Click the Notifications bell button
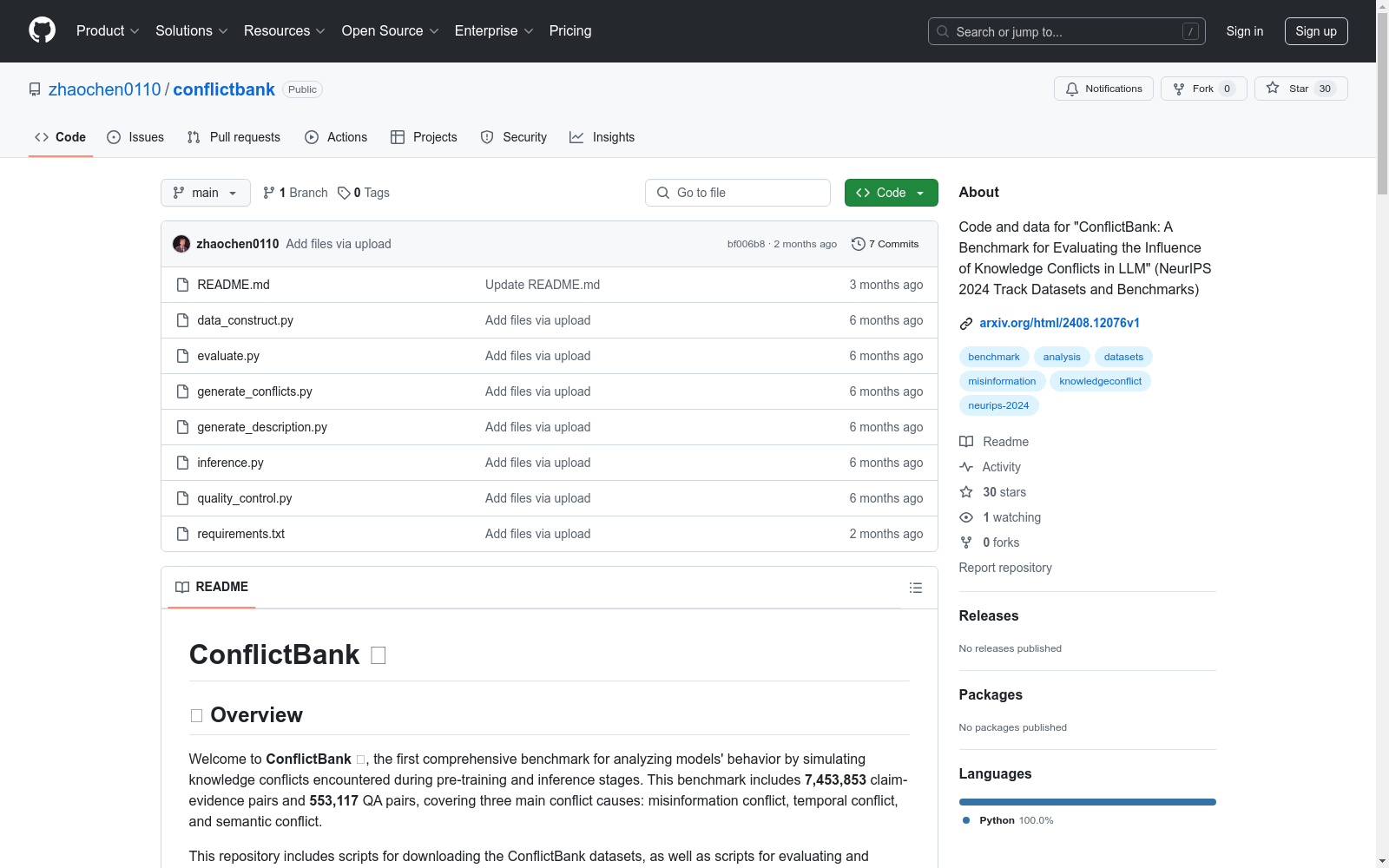This screenshot has width=1389, height=868. click(1103, 89)
